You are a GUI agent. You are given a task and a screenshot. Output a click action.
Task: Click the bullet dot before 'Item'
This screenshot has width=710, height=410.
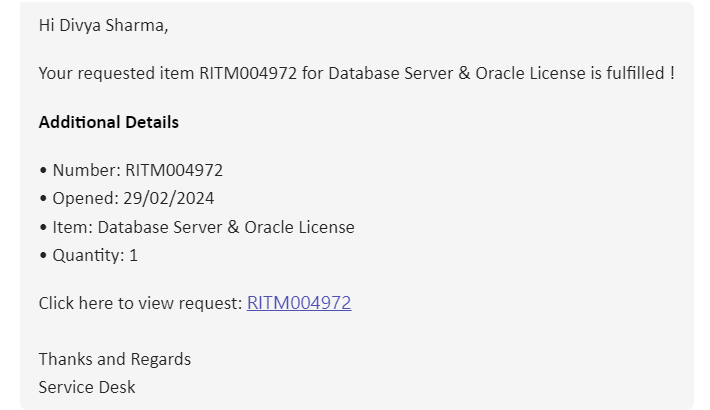(43, 227)
